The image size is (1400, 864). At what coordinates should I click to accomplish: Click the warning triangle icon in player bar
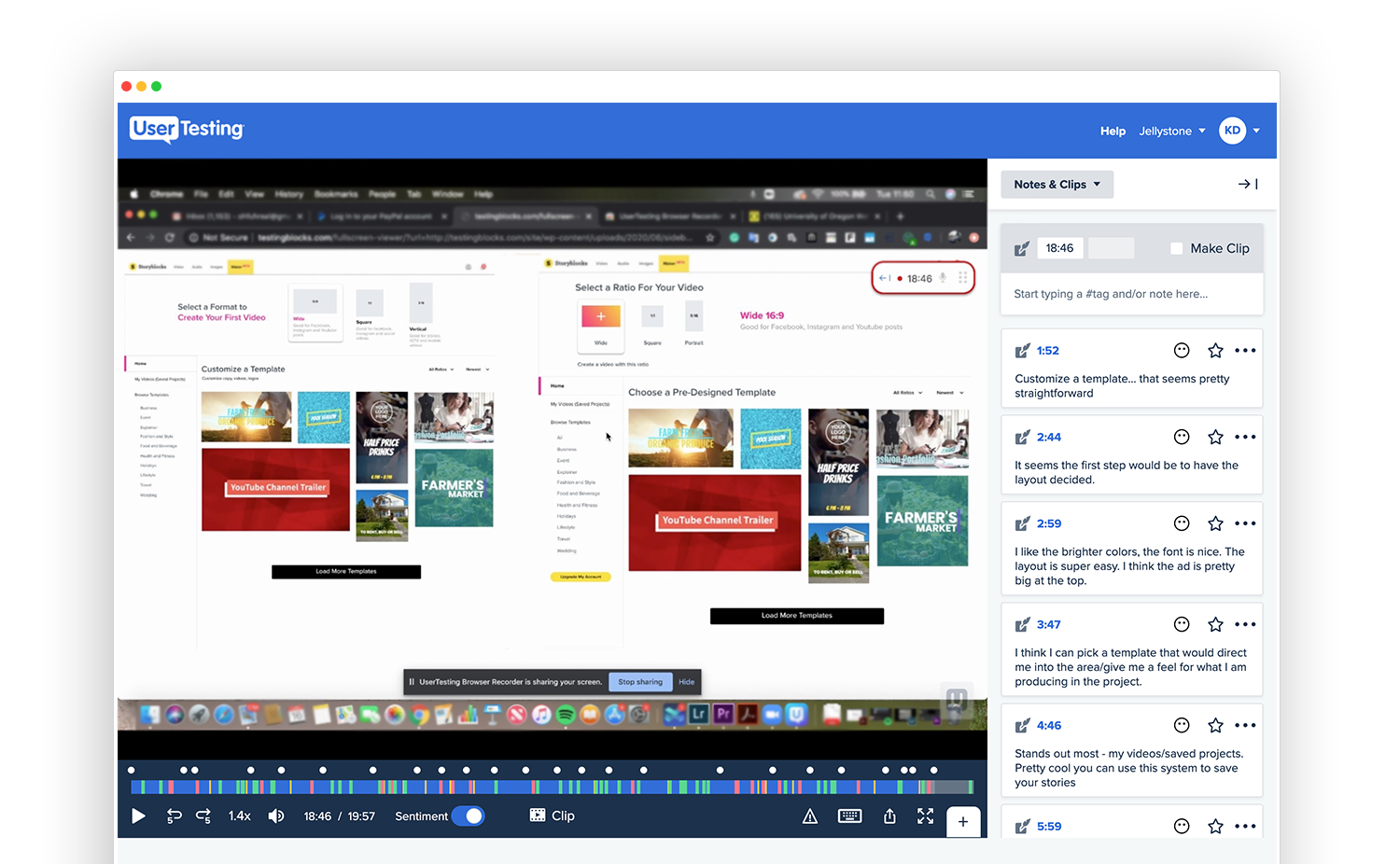810,816
